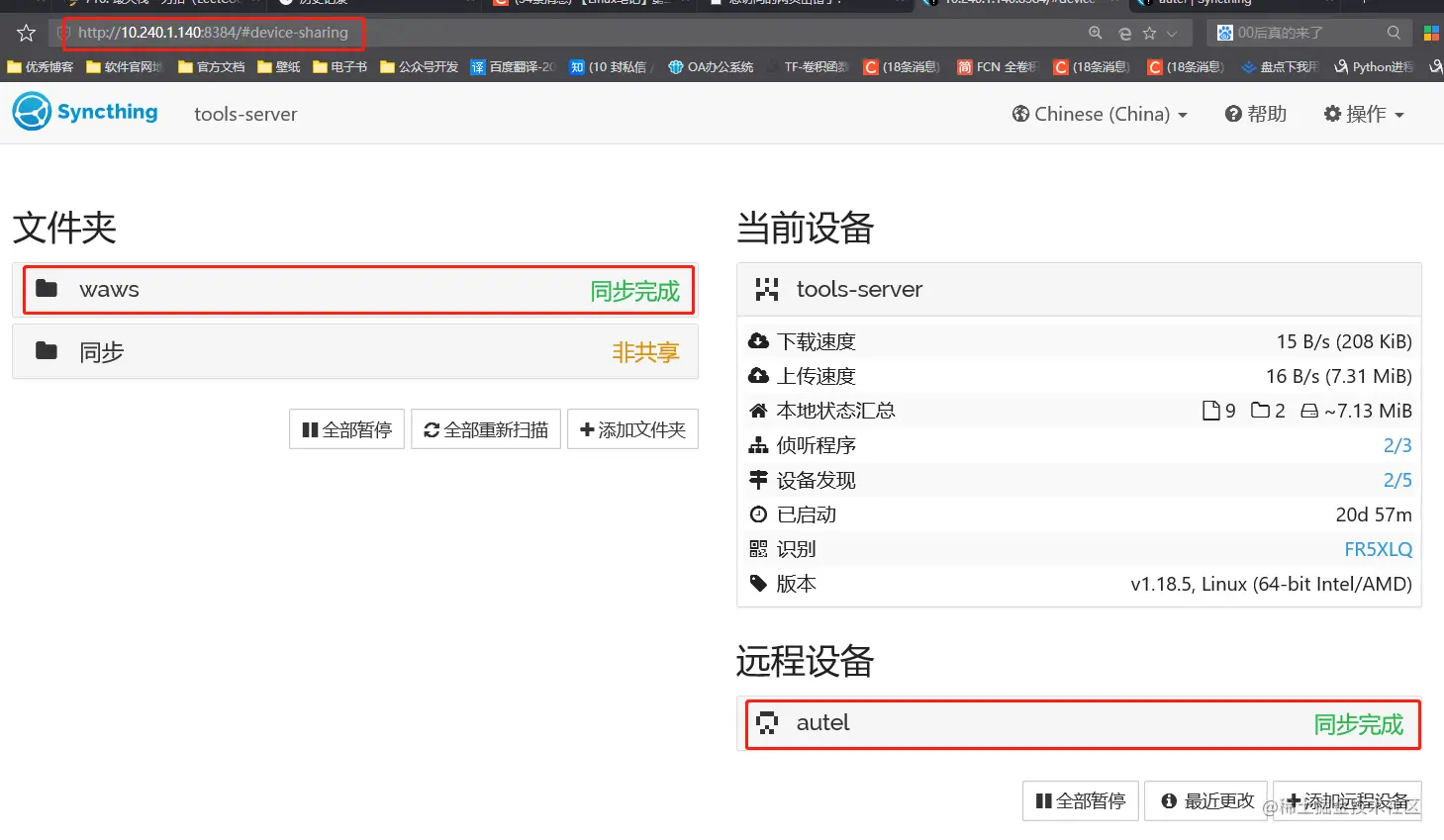Click the waws folder icon
Image resolution: width=1444 pixels, height=840 pixels.
pos(47,288)
